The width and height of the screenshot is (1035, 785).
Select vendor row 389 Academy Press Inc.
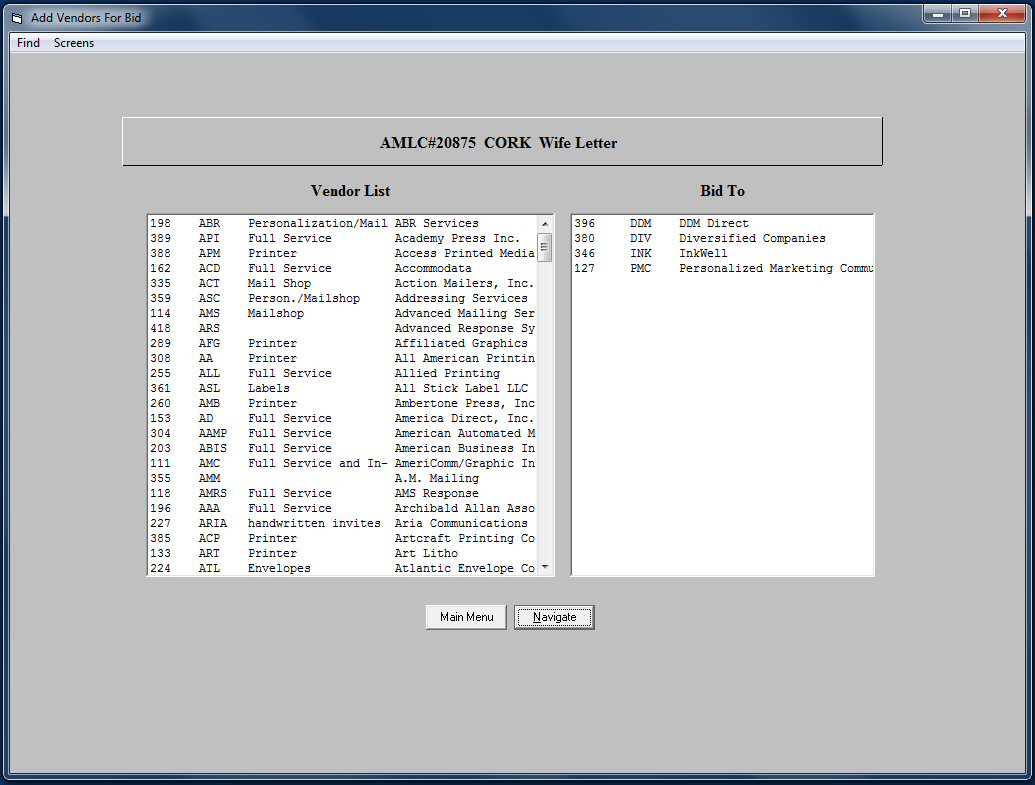click(x=343, y=238)
